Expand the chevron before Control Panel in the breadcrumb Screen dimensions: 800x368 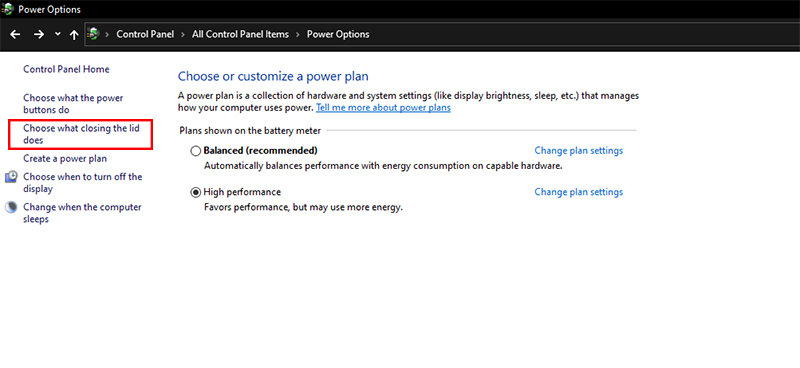(x=107, y=34)
